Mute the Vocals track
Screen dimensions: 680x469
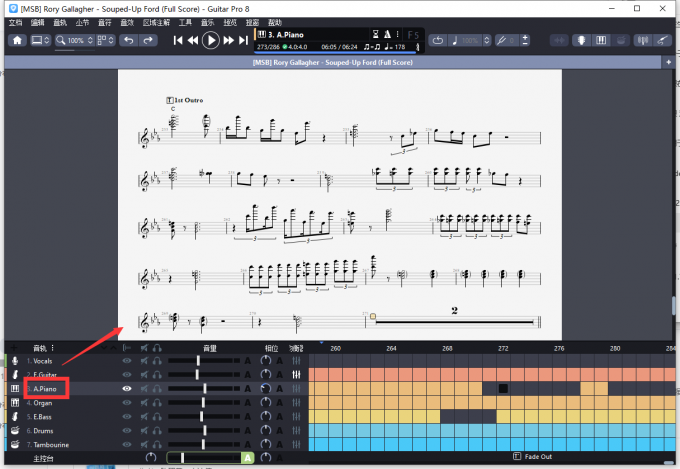pos(145,360)
